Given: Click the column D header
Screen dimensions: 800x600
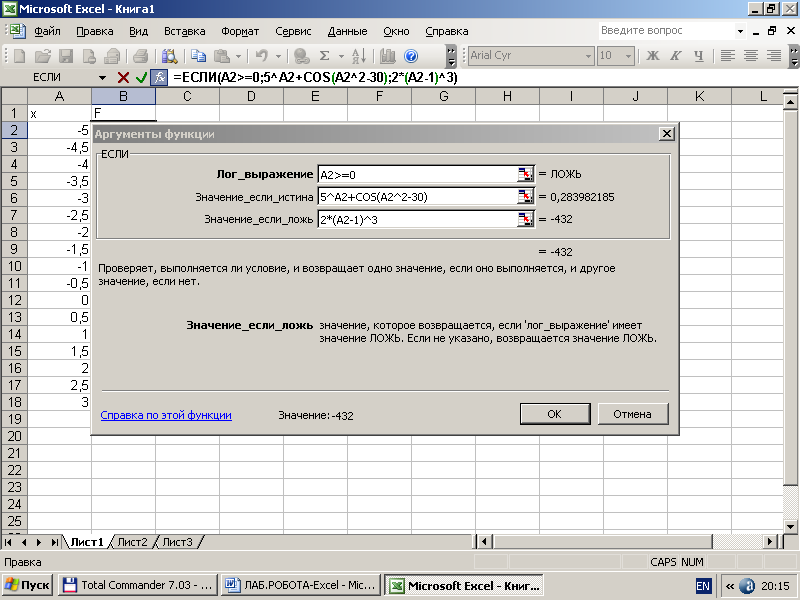Looking at the screenshot, I should click(x=251, y=96).
